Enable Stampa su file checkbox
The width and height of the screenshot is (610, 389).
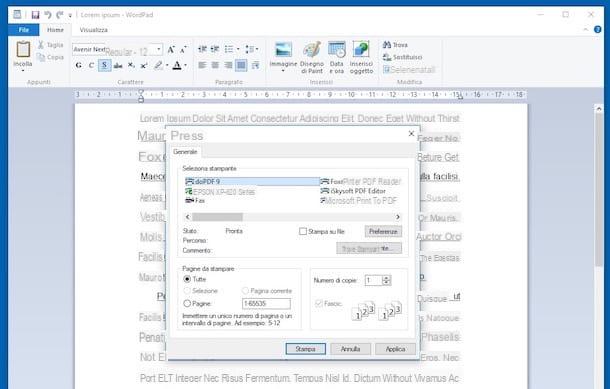pyautogui.click(x=303, y=231)
